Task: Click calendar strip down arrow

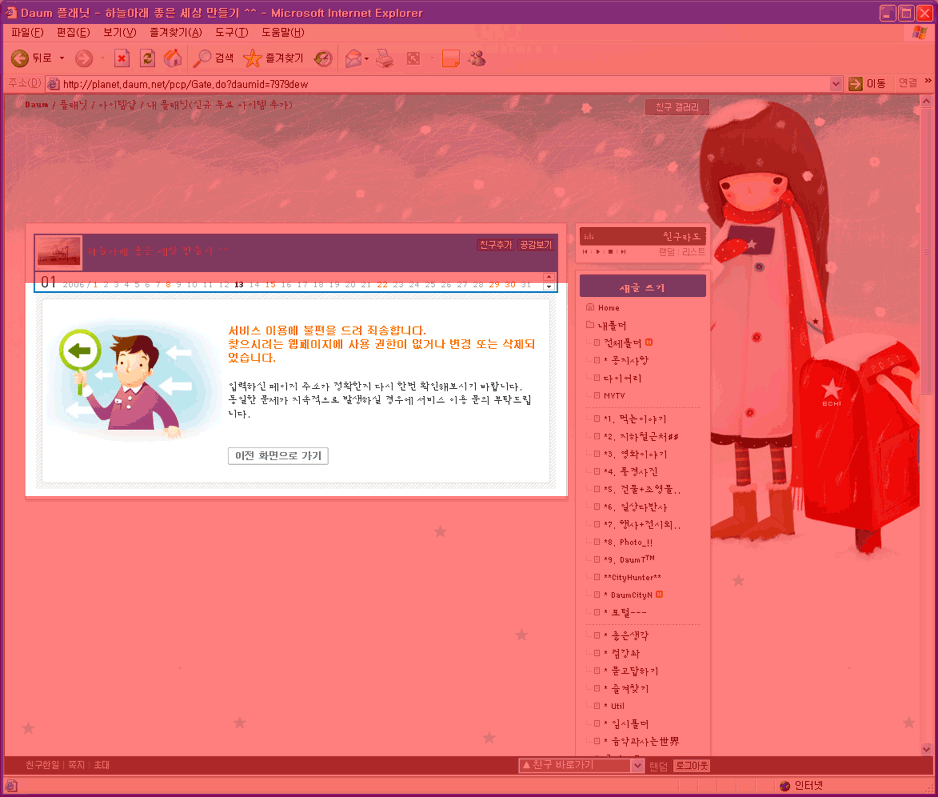Action: tap(548, 287)
